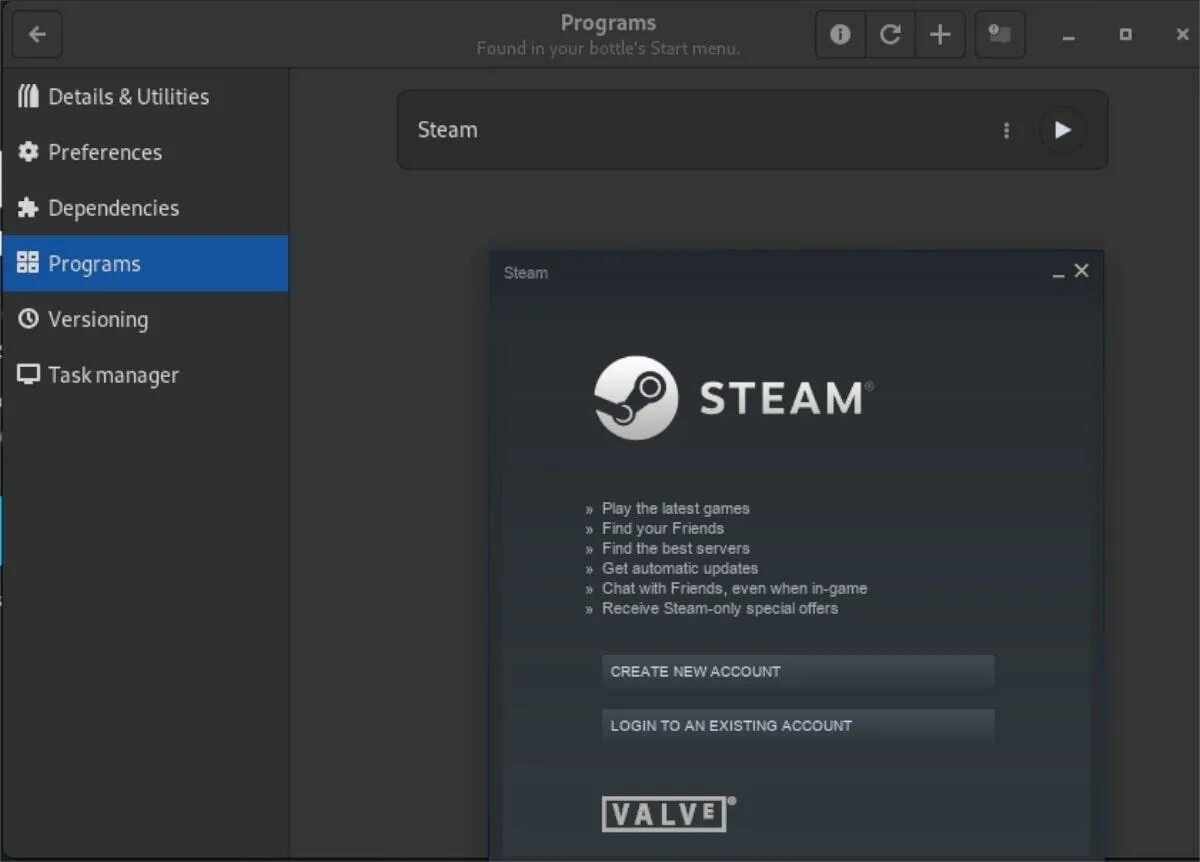
Task: Minimize the Bottles window
Action: point(1069,35)
